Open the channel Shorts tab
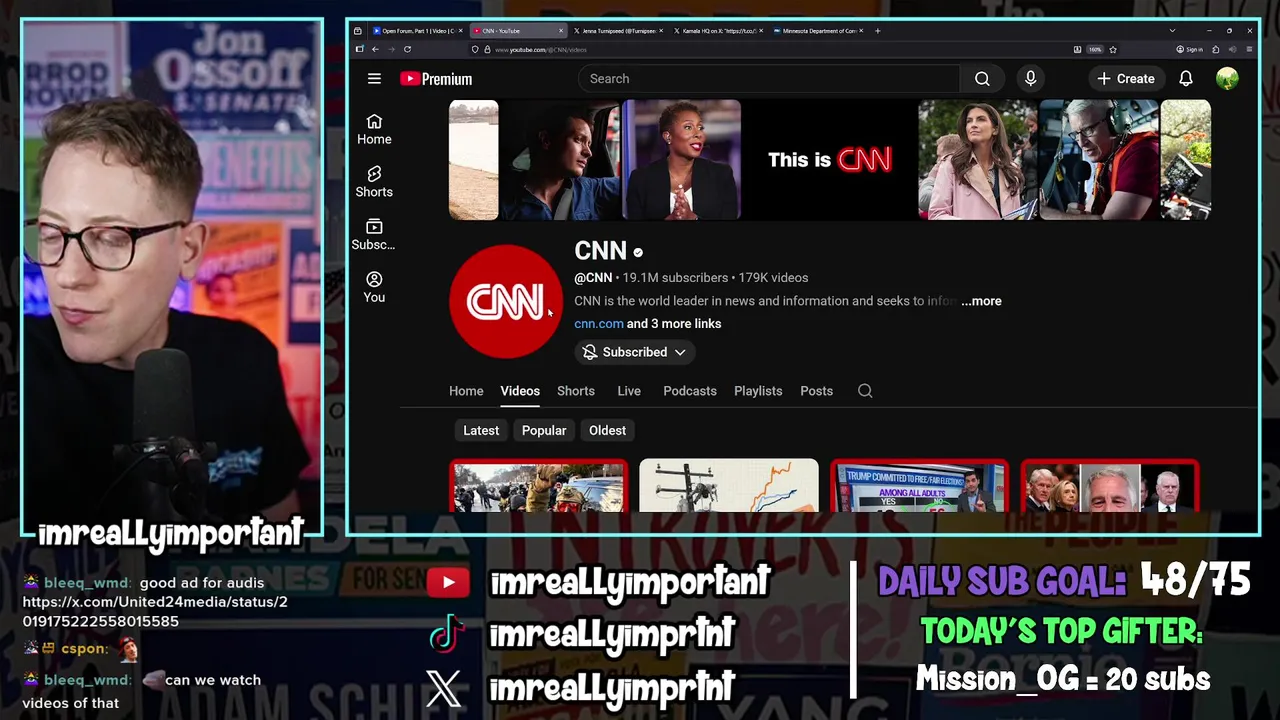 click(576, 391)
